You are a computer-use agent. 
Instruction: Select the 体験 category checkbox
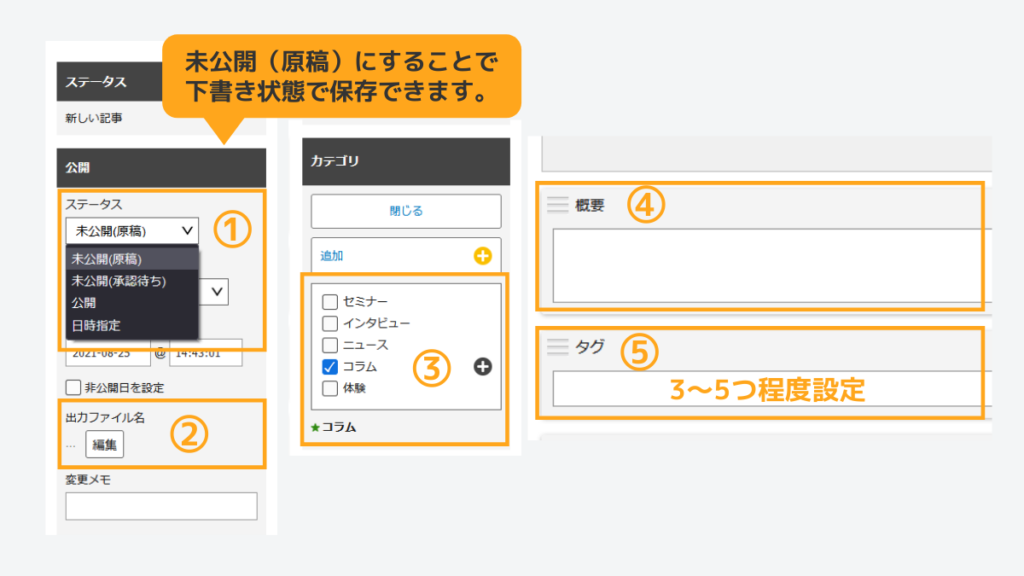click(329, 388)
